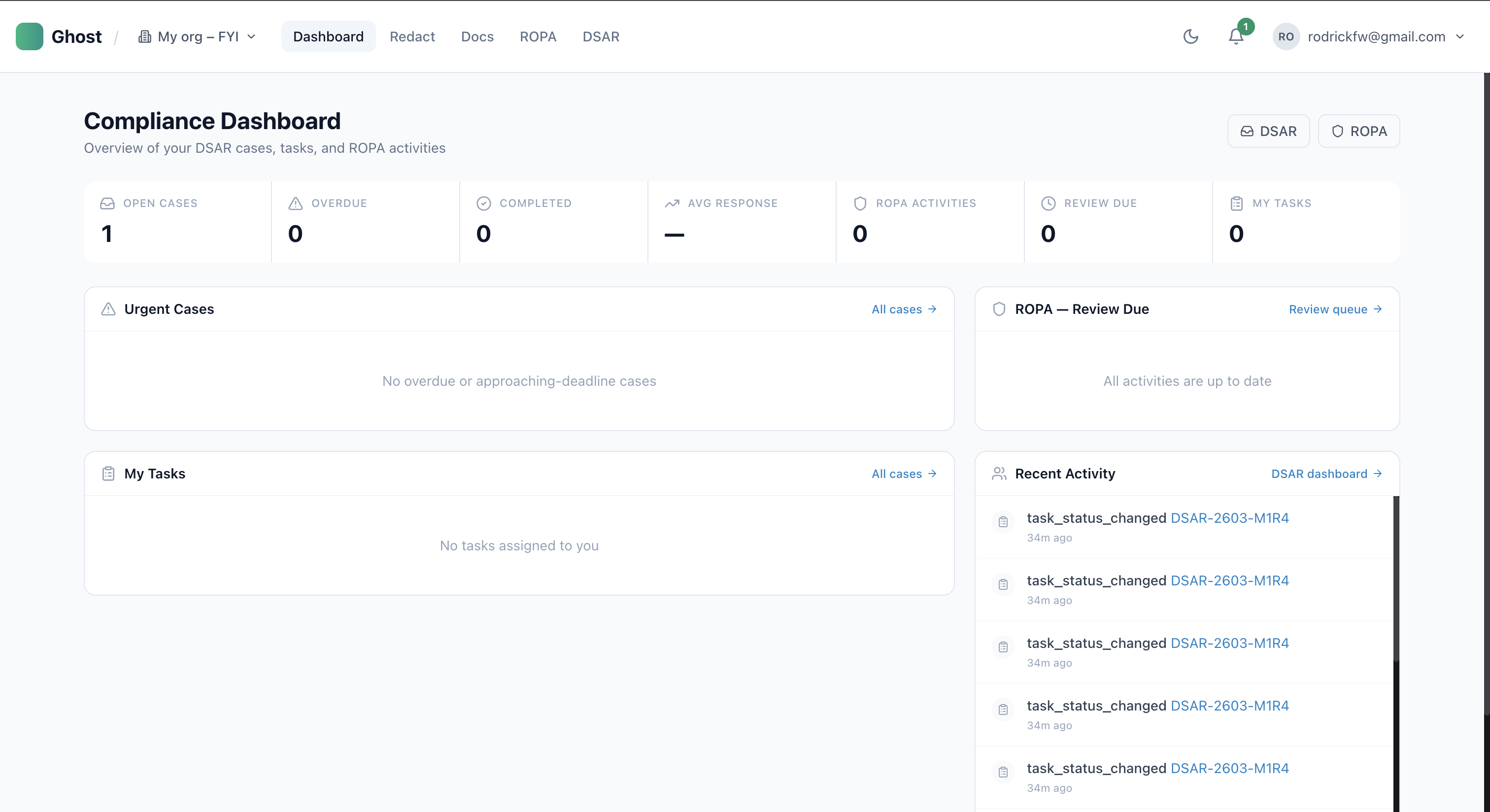Go to the ROPA nav item
The height and width of the screenshot is (812, 1490).
coord(538,36)
